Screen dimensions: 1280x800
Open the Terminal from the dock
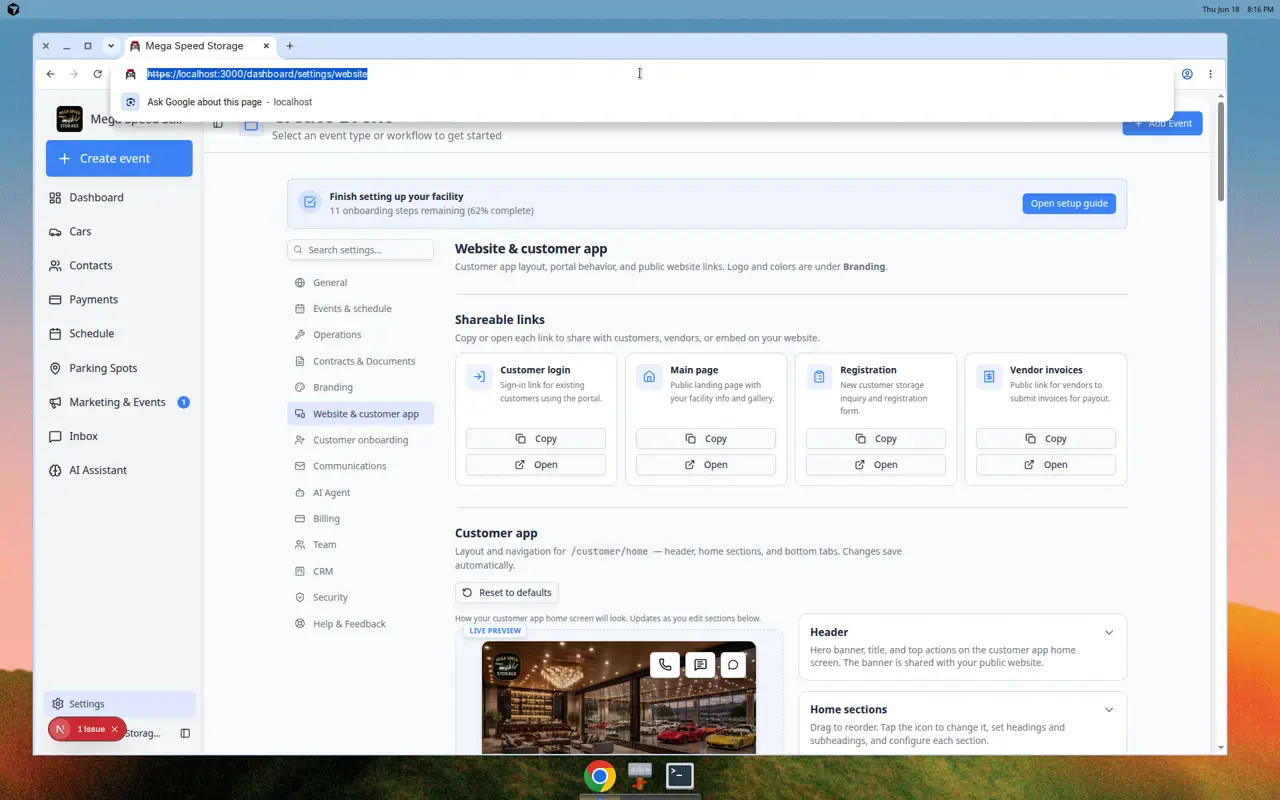pyautogui.click(x=680, y=775)
